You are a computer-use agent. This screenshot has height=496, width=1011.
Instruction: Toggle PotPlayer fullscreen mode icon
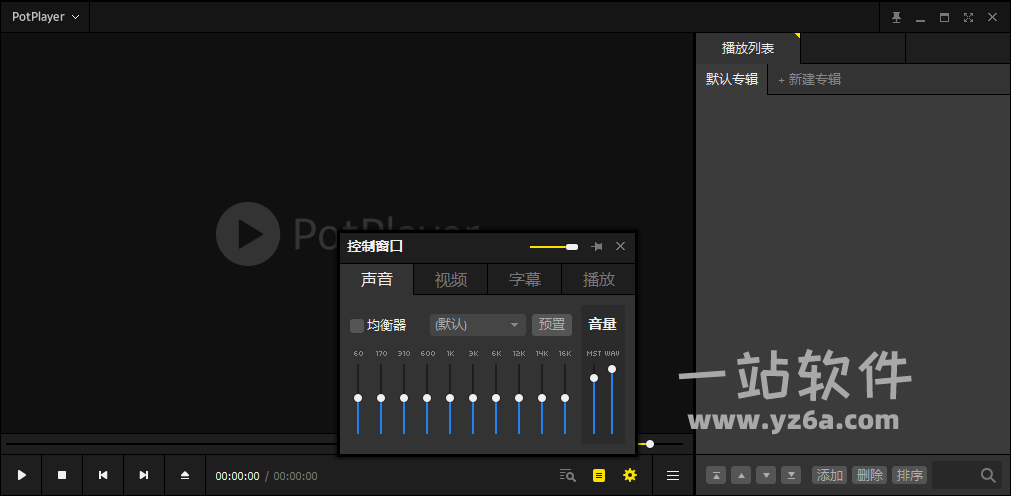[968, 17]
